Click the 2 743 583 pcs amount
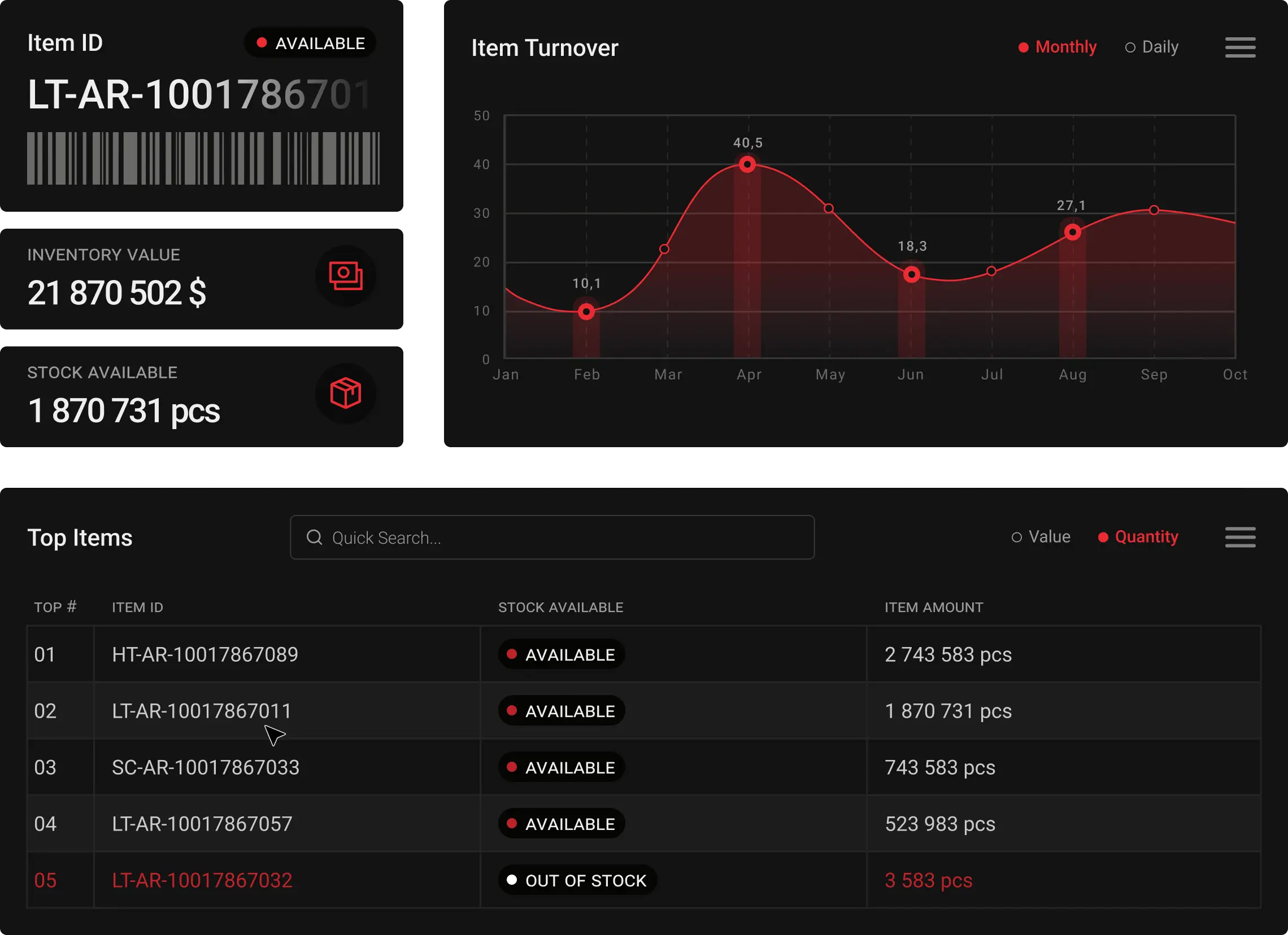The height and width of the screenshot is (935, 1288). coord(948,654)
